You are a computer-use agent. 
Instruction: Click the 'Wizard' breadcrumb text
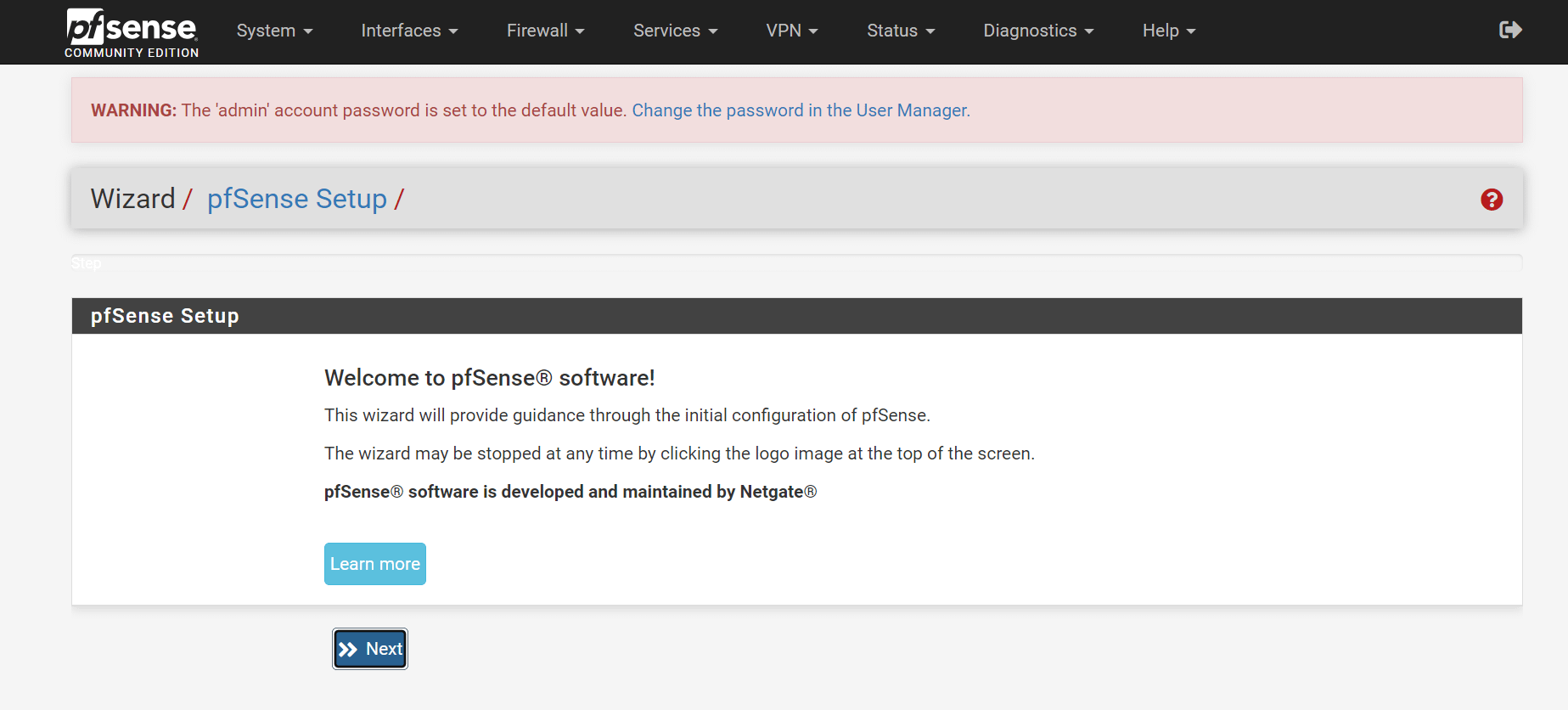point(132,199)
